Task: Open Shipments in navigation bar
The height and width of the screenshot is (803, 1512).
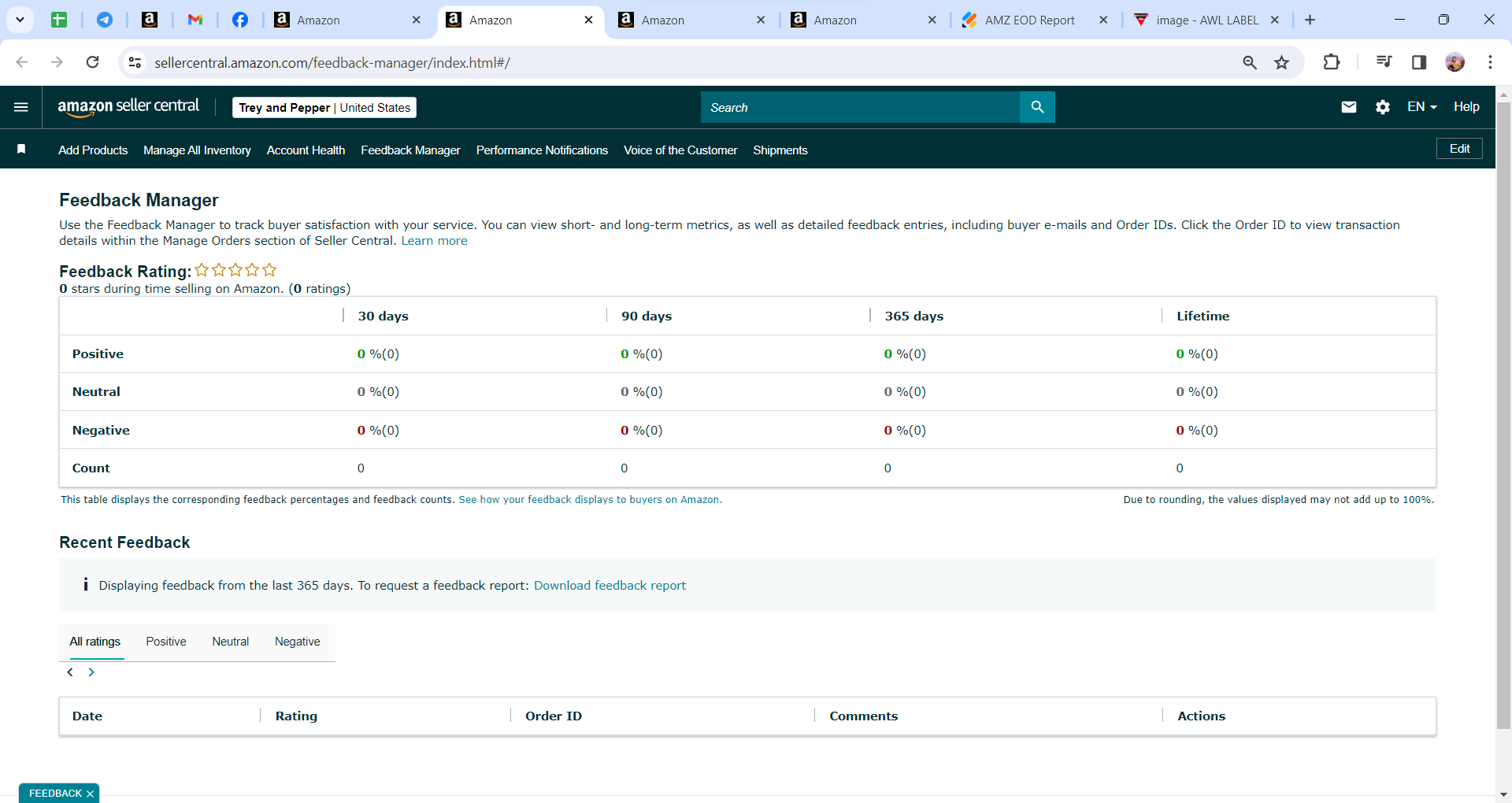Action: coord(780,150)
